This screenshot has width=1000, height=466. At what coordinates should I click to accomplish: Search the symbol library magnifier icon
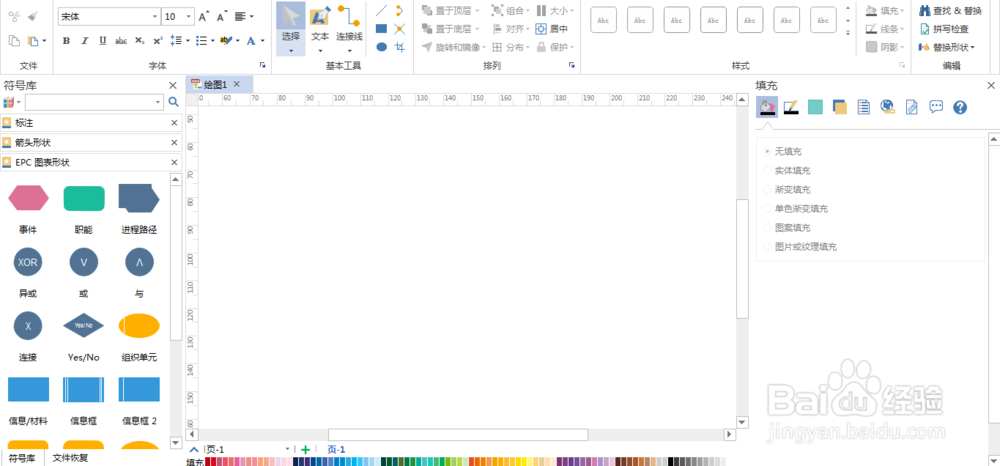[x=173, y=102]
